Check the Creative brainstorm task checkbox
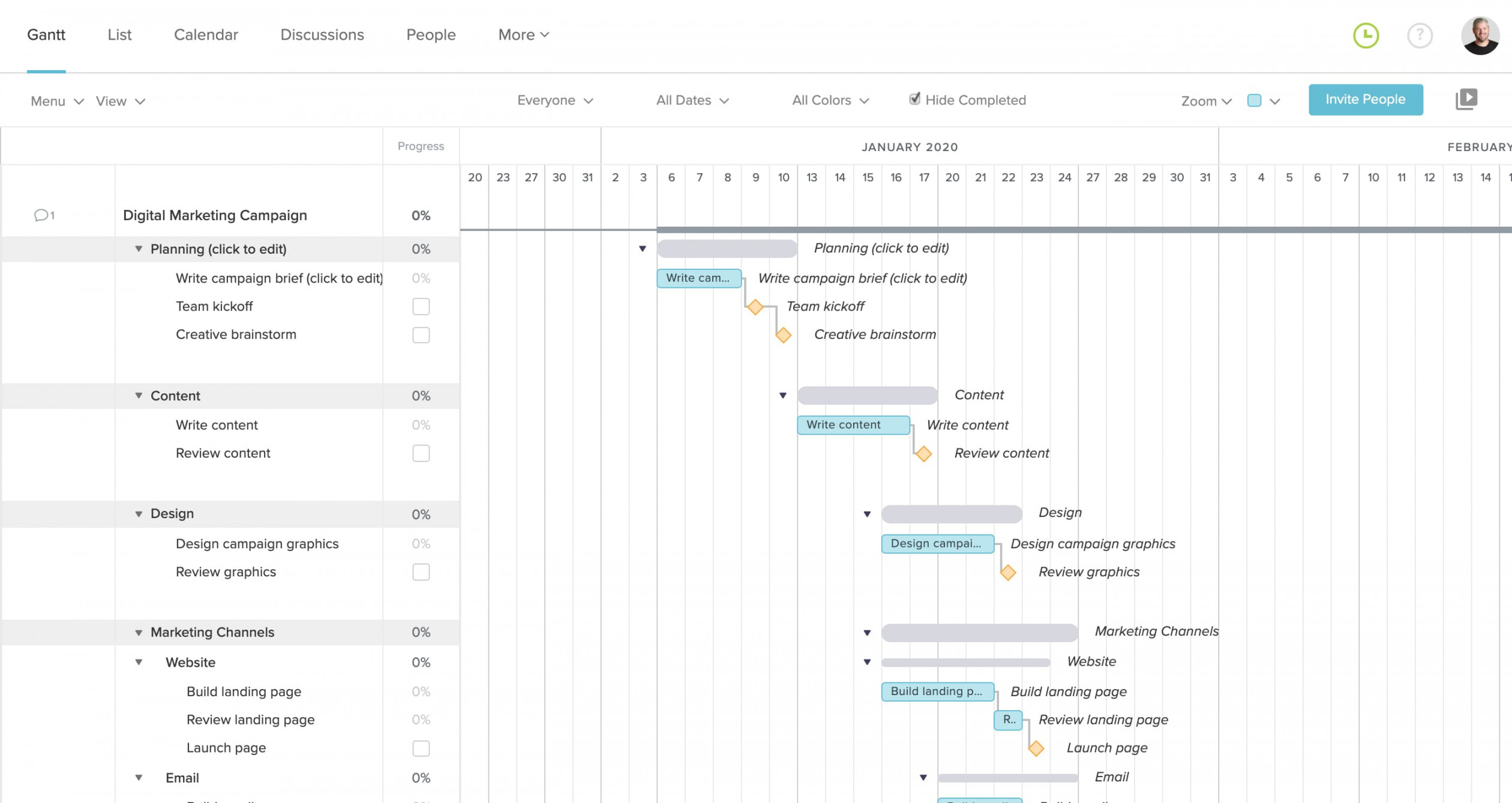Viewport: 1512px width, 803px height. (421, 334)
